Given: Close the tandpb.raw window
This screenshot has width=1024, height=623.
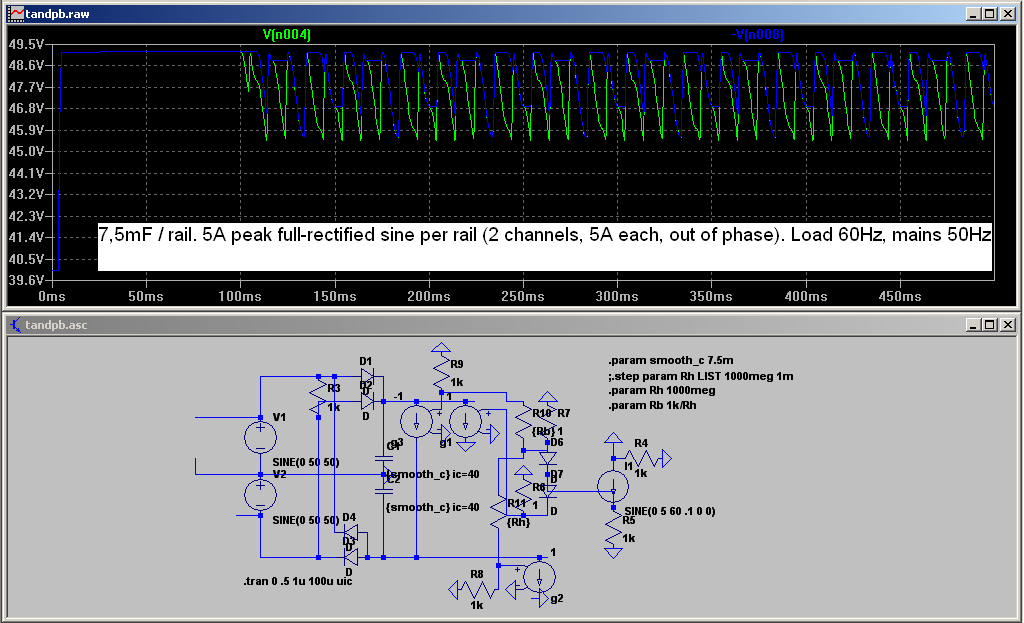Looking at the screenshot, I should coord(1008,14).
